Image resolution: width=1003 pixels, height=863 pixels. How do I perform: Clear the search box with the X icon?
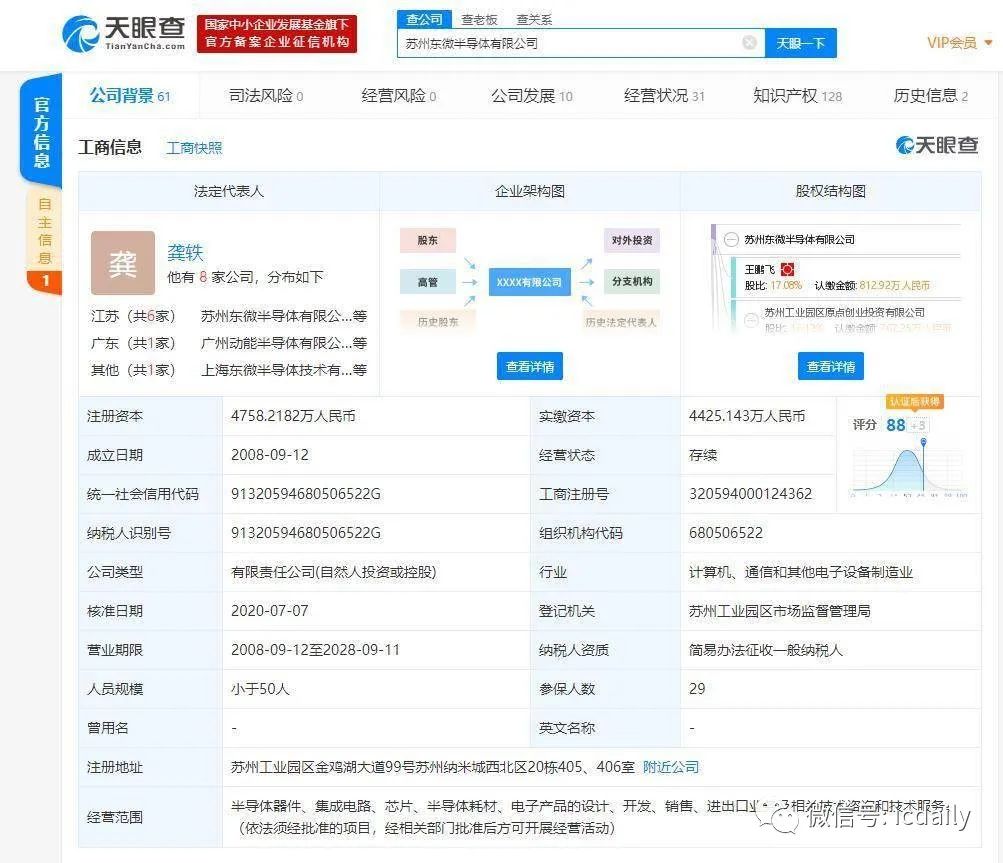750,43
